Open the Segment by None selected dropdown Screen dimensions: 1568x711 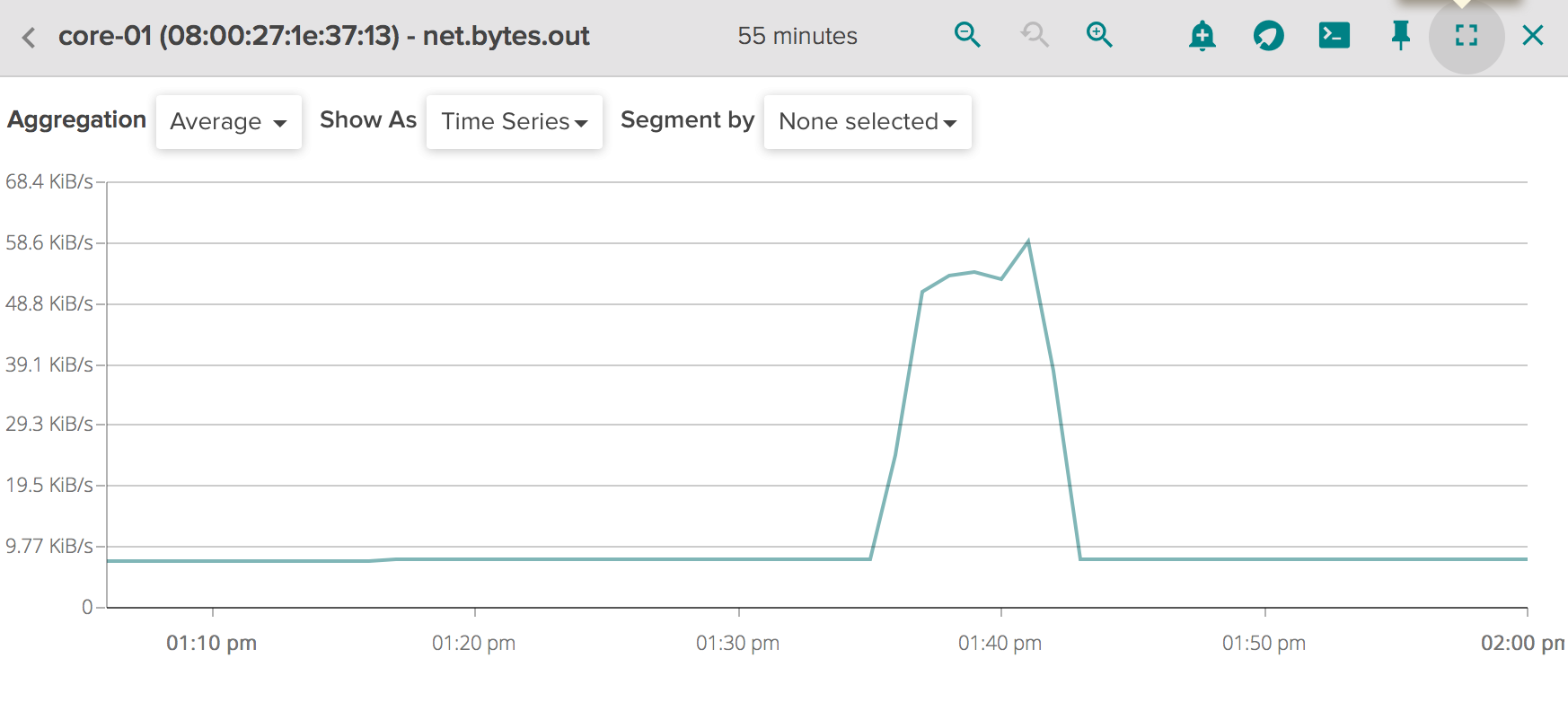(867, 121)
